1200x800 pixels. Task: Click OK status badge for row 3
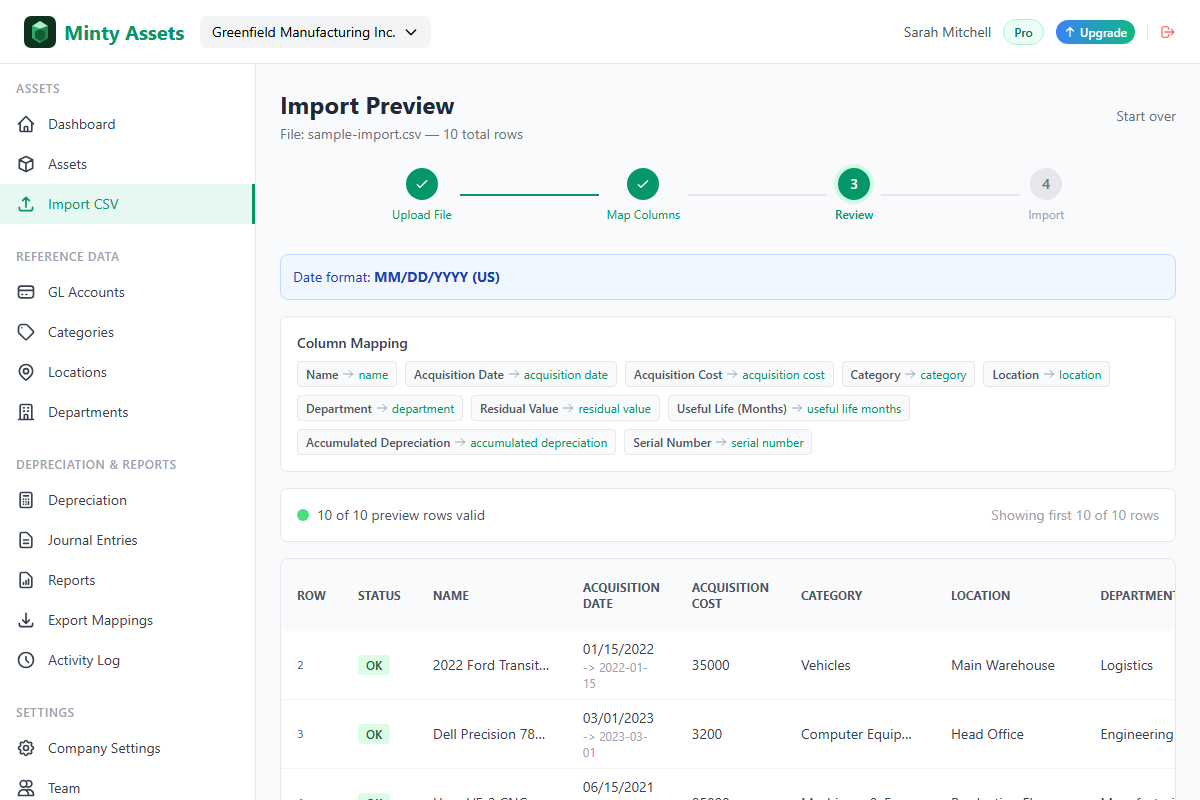coord(374,734)
